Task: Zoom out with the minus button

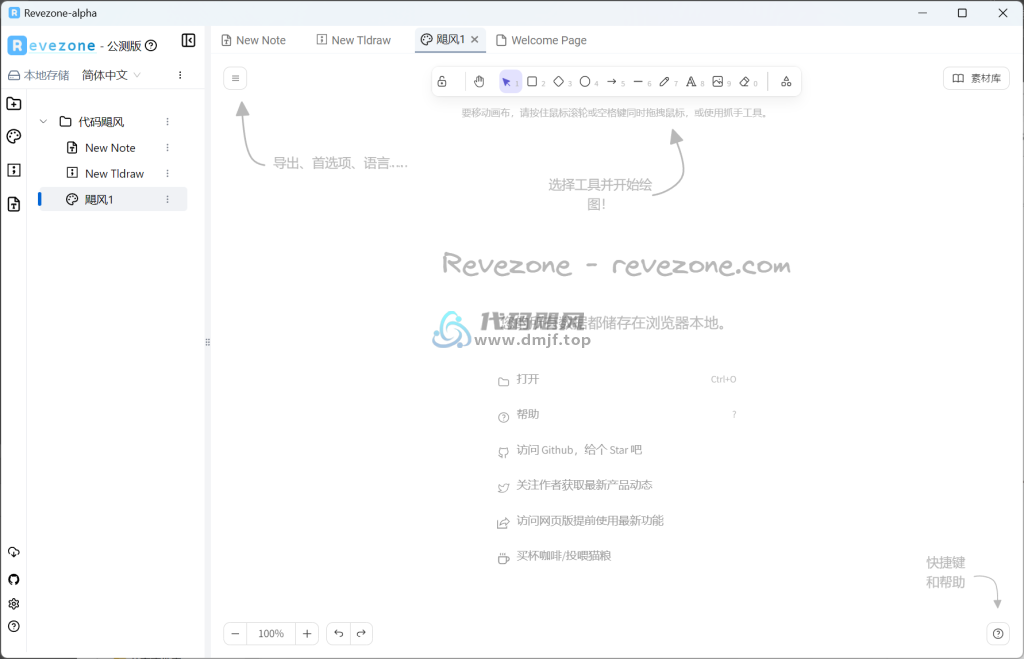Action: (x=235, y=634)
